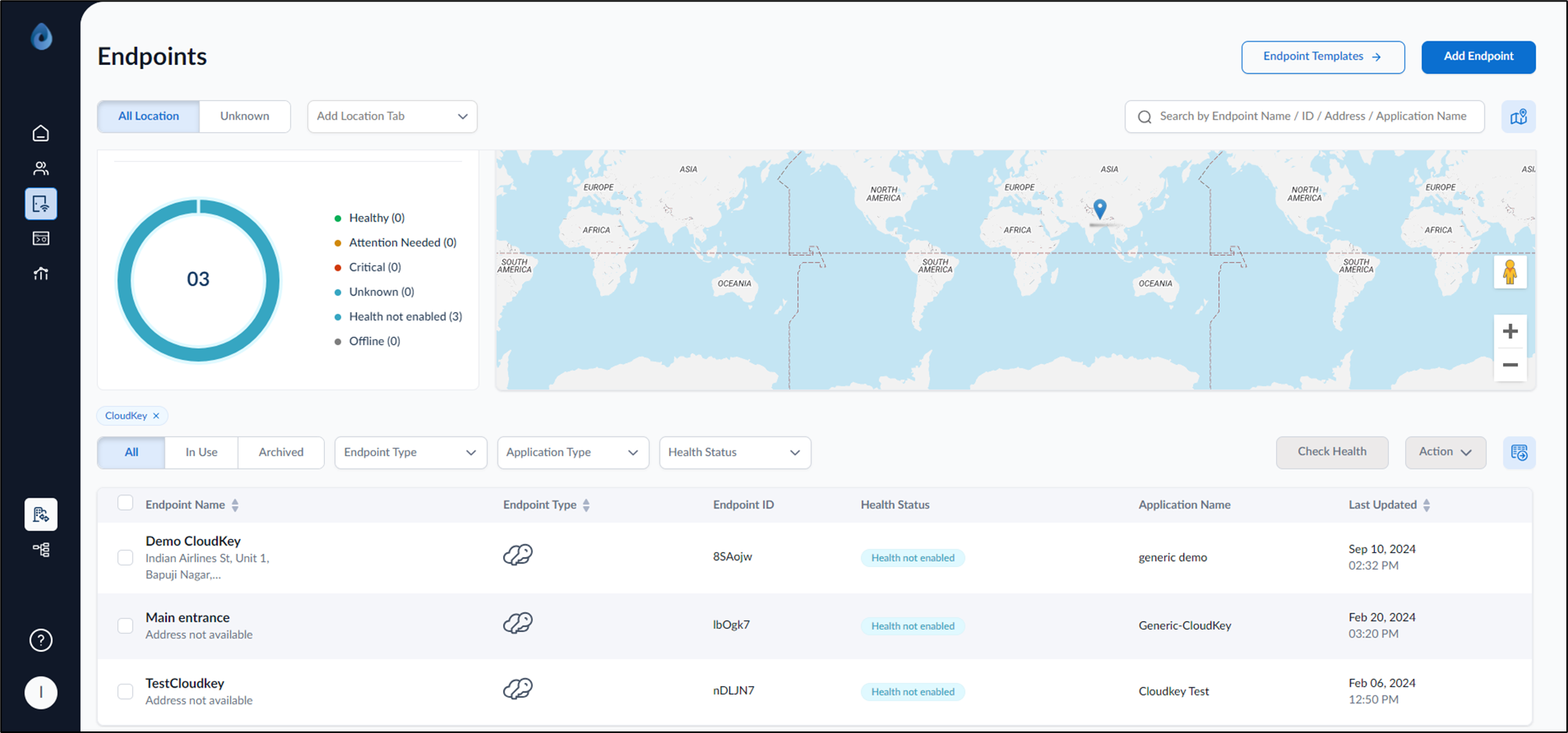Image resolution: width=1568 pixels, height=733 pixels.
Task: Select the All endpoints tab
Action: tap(131, 452)
